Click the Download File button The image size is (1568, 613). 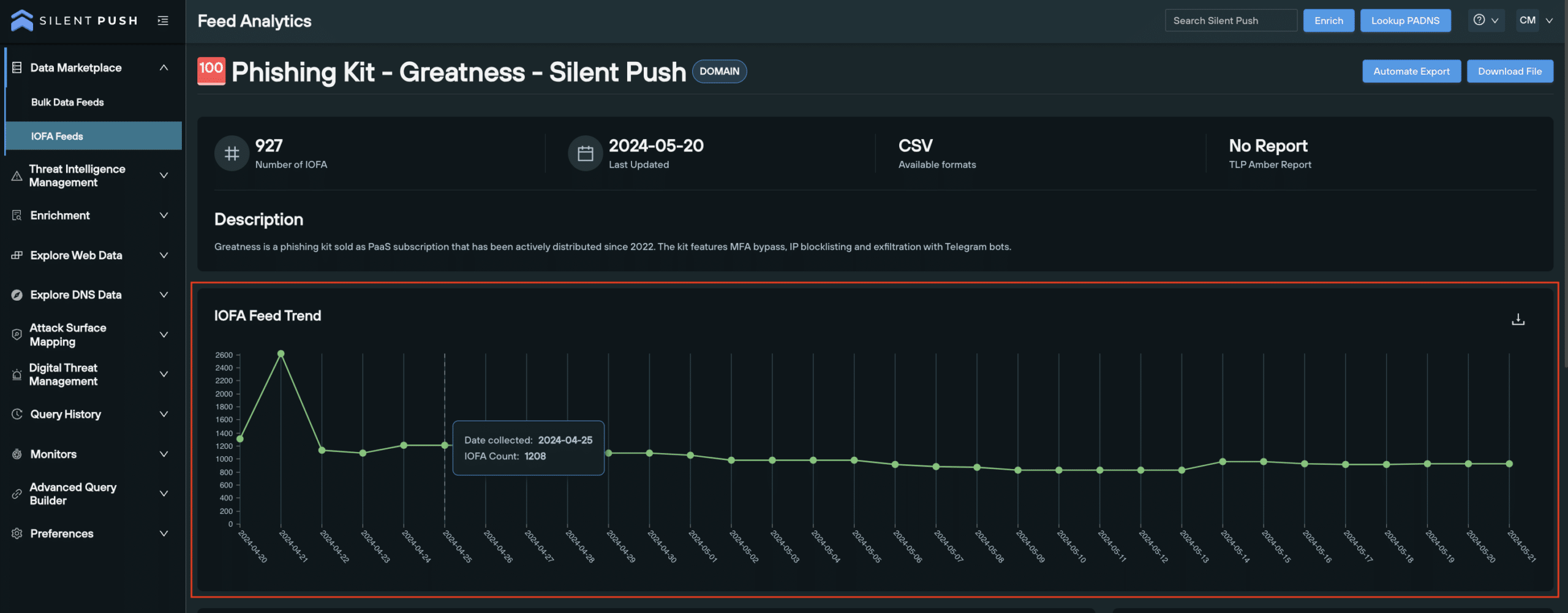pos(1510,71)
